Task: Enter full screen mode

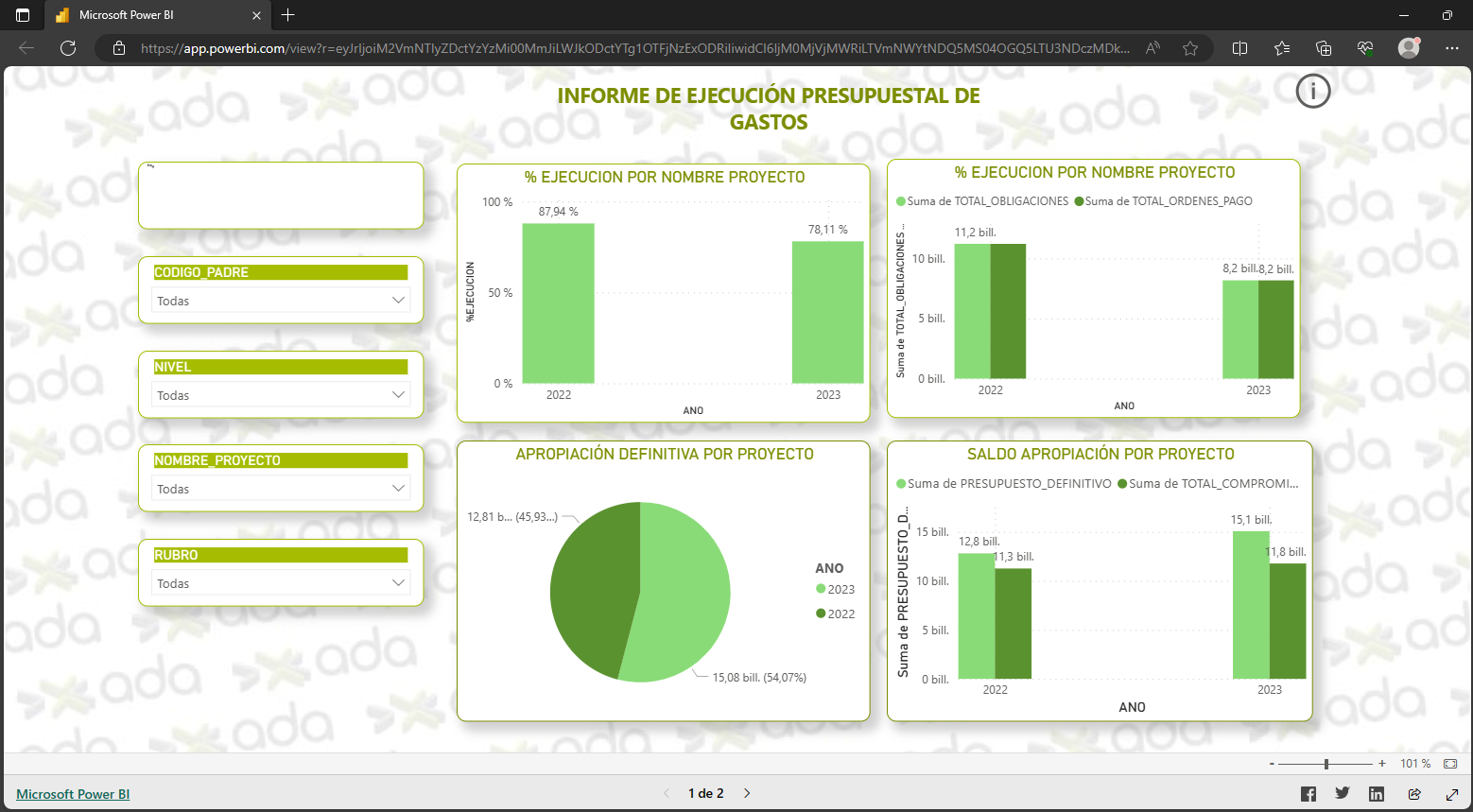Action: click(x=1452, y=794)
